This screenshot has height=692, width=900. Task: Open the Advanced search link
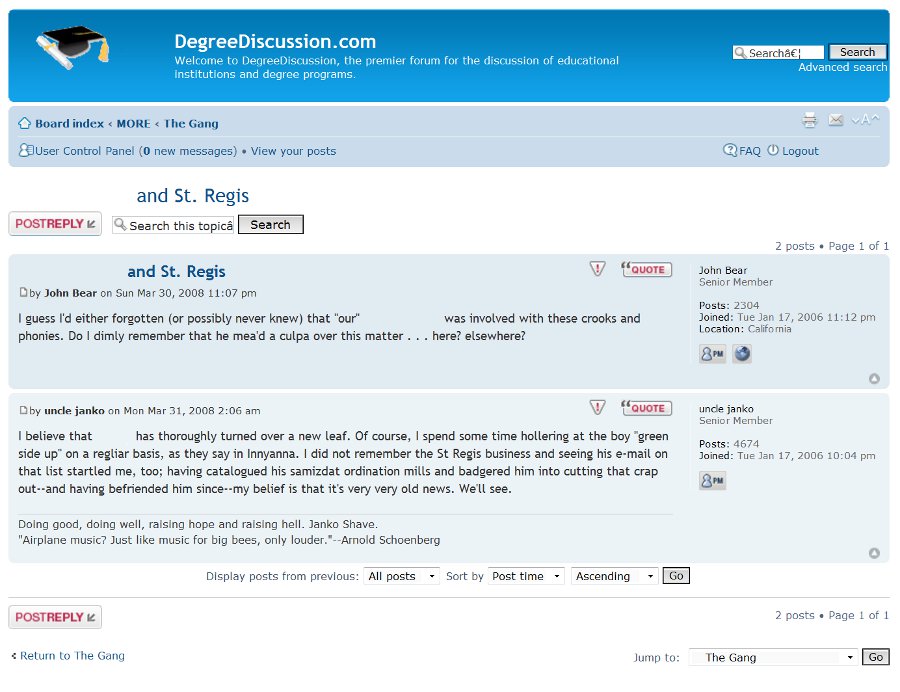[843, 67]
